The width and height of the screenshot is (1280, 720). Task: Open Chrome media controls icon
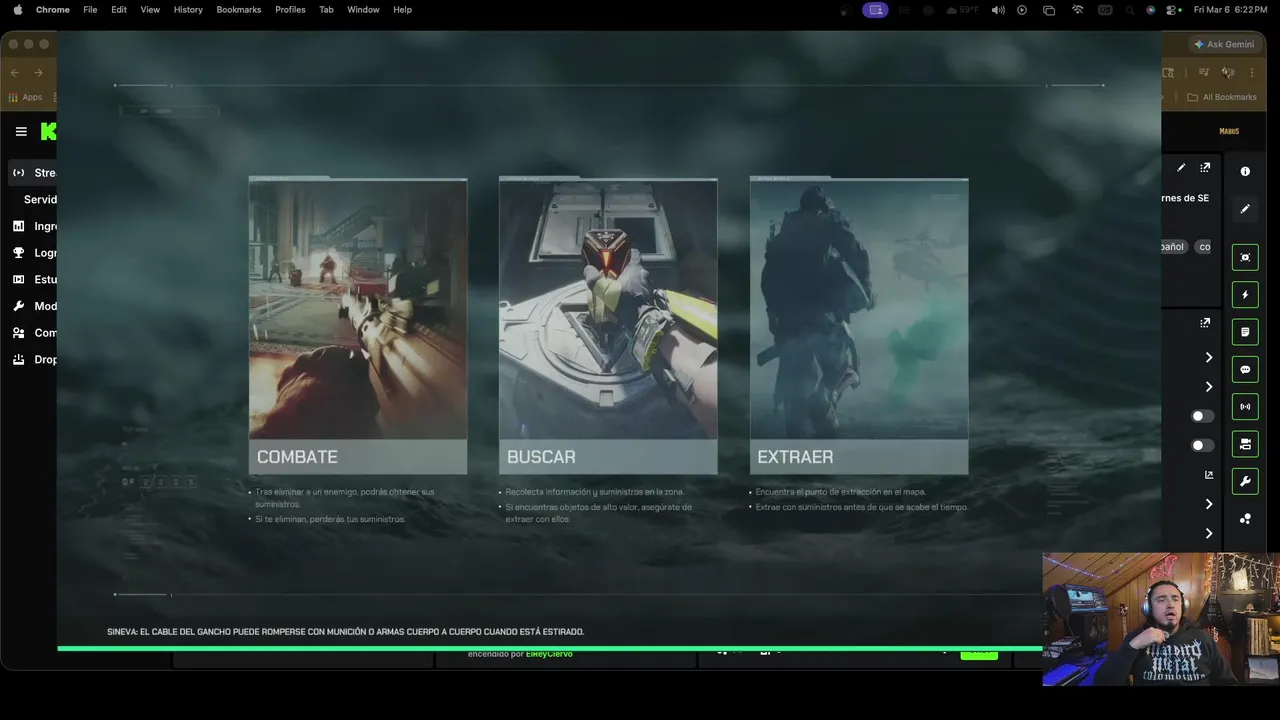point(1203,73)
